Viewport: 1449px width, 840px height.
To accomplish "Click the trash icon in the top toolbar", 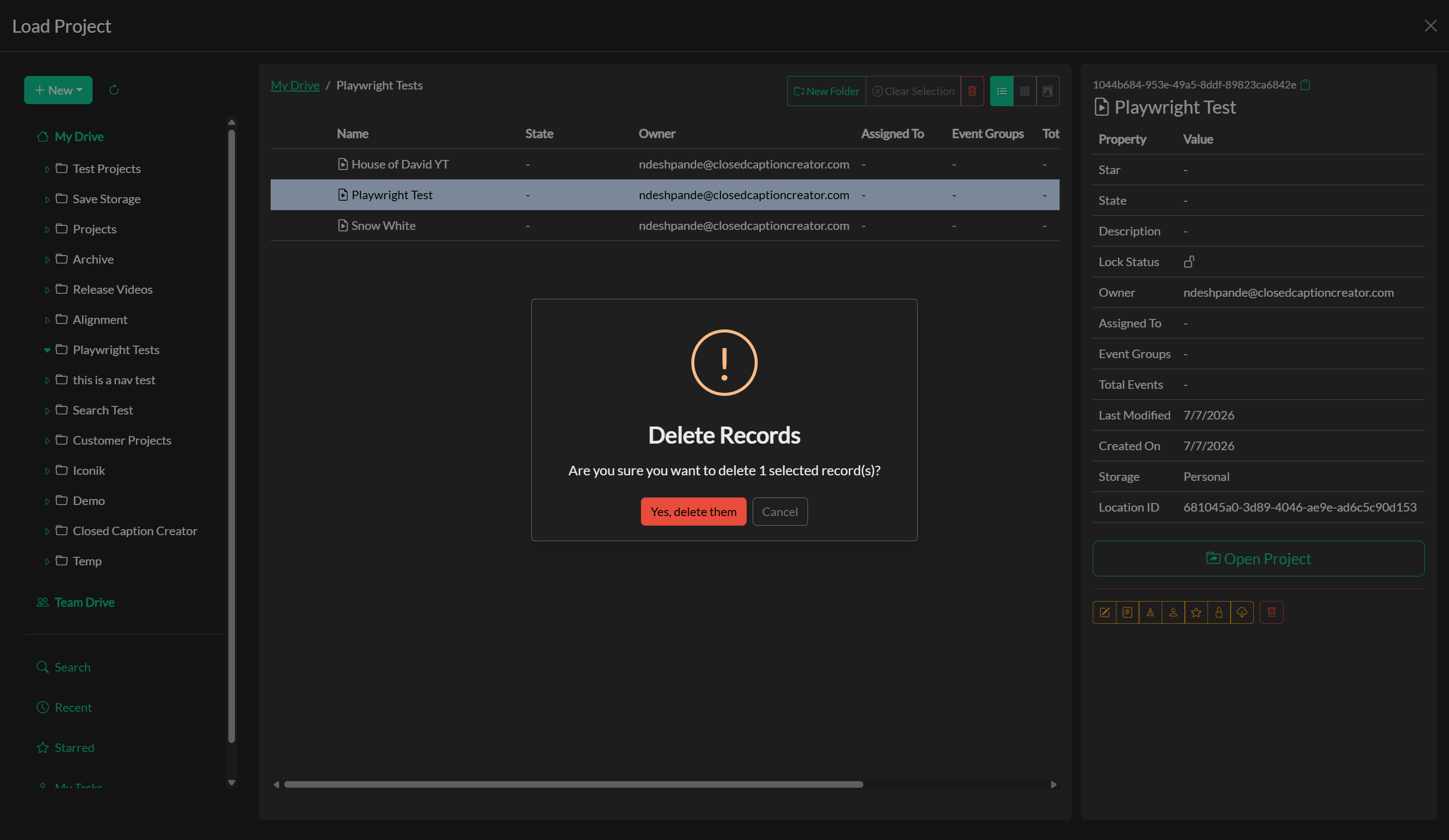I will 973,91.
